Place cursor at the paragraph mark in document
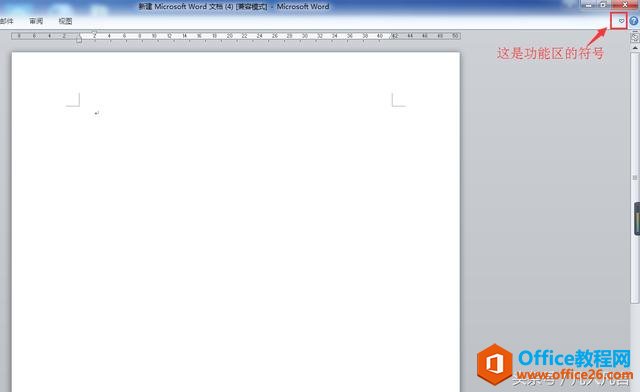Image resolution: width=640 pixels, height=392 pixels. [96, 113]
